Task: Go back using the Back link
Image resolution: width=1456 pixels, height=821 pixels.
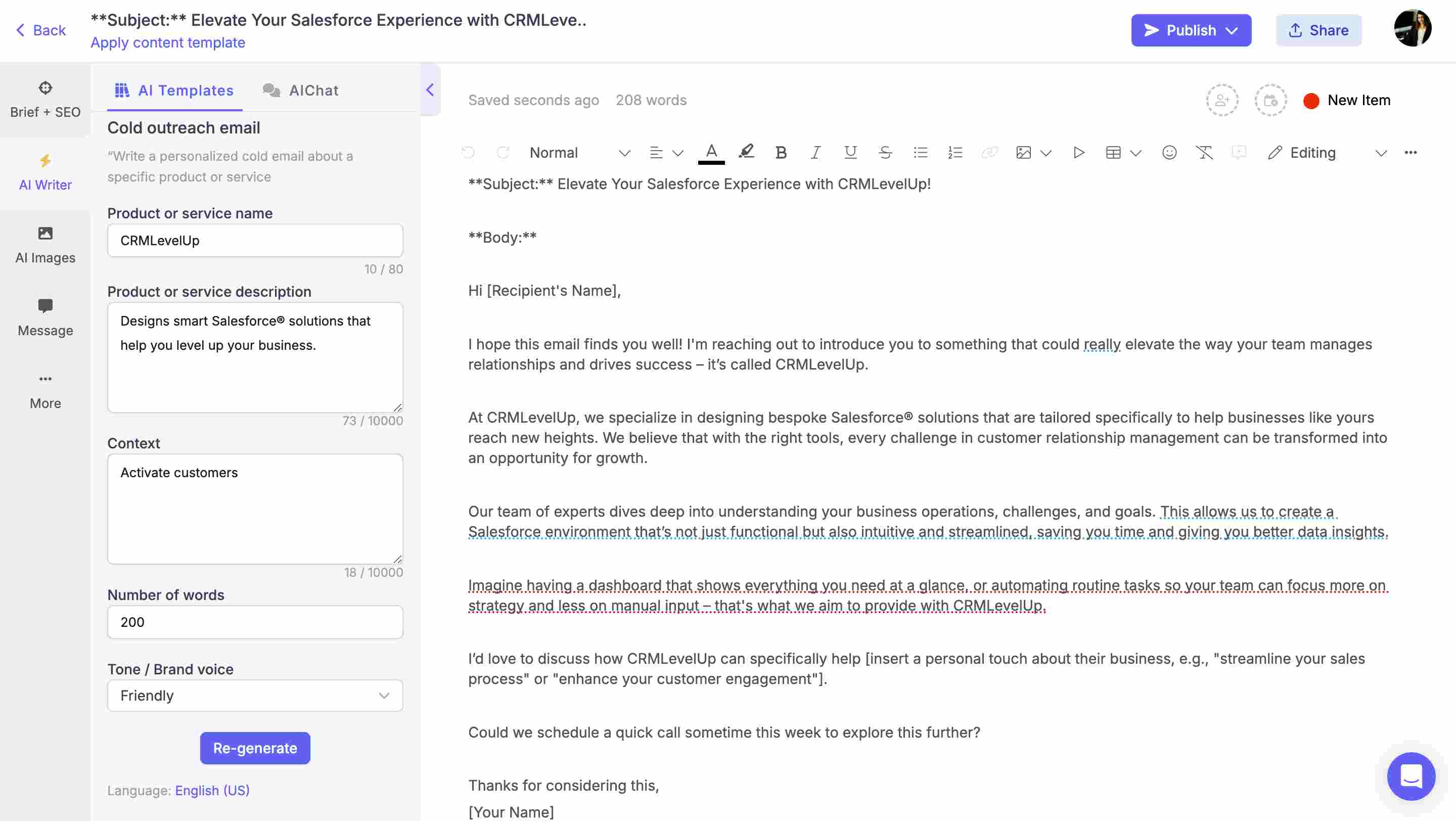Action: click(40, 30)
